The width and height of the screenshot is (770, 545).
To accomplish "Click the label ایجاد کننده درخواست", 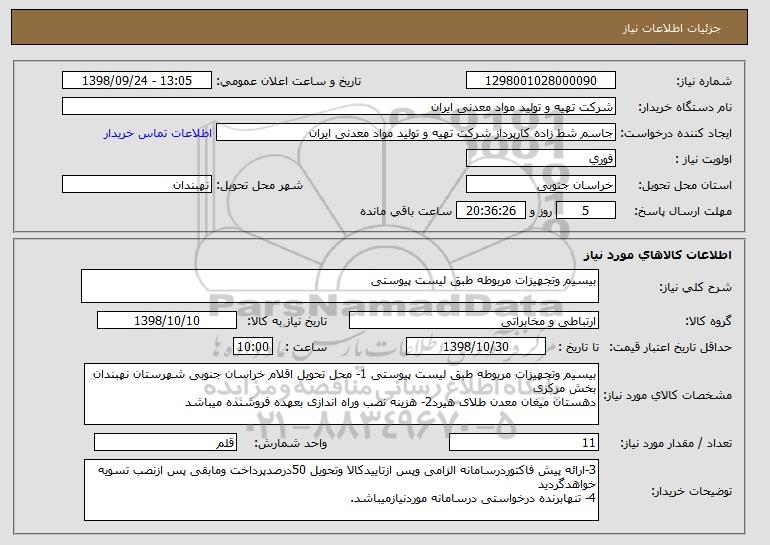I will [676, 134].
